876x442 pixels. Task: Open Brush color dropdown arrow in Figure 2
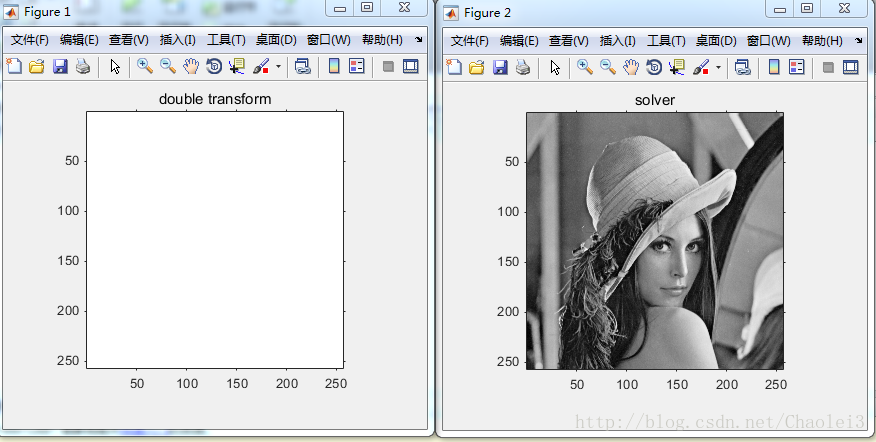tap(718, 68)
